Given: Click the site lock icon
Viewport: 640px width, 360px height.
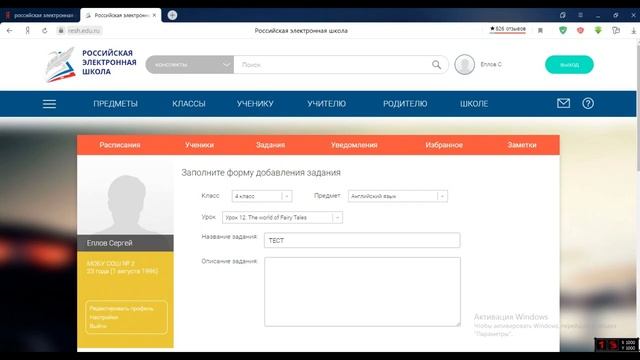Looking at the screenshot, I should coord(60,31).
